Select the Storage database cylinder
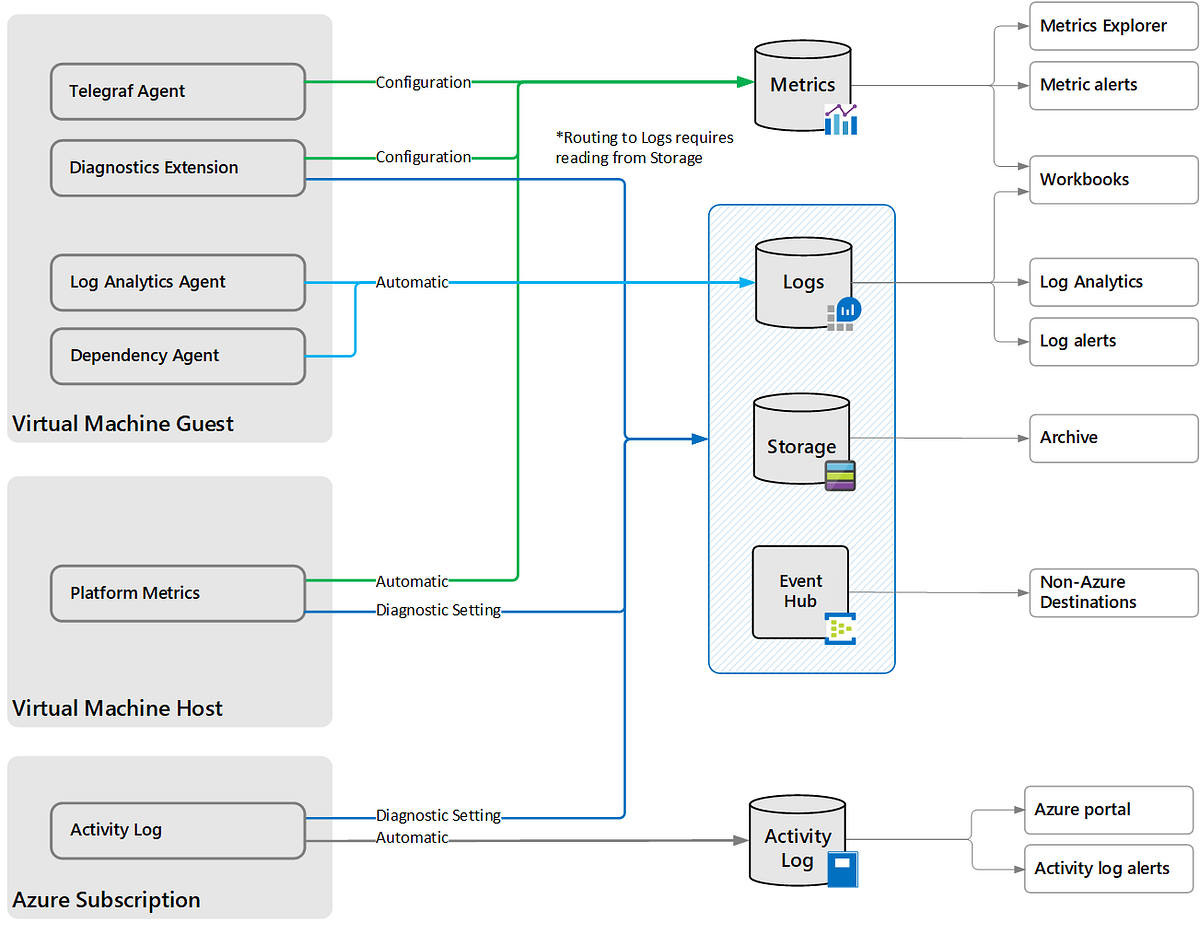 click(x=802, y=445)
